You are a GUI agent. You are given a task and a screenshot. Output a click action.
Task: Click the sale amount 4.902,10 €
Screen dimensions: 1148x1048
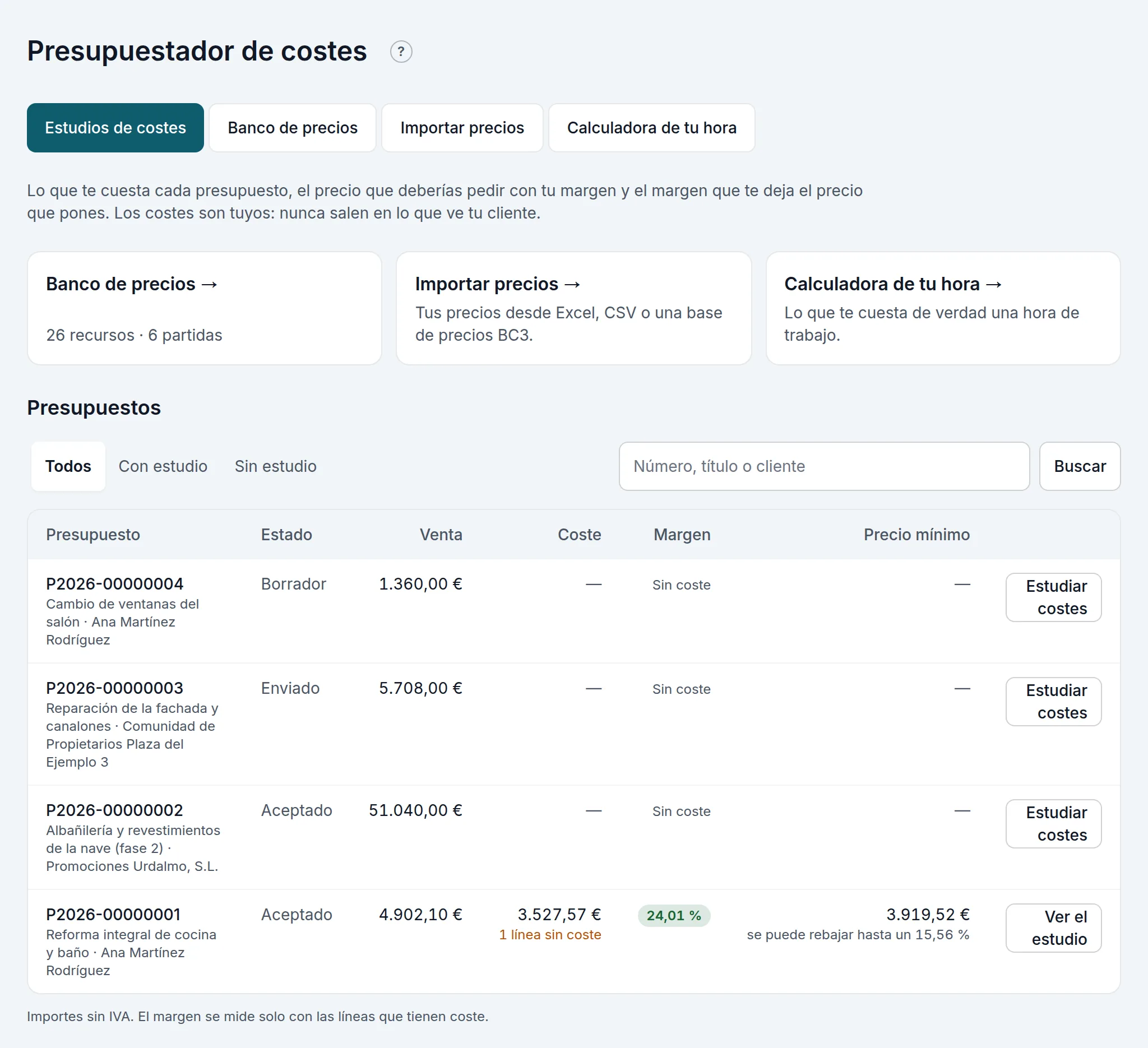(x=420, y=915)
